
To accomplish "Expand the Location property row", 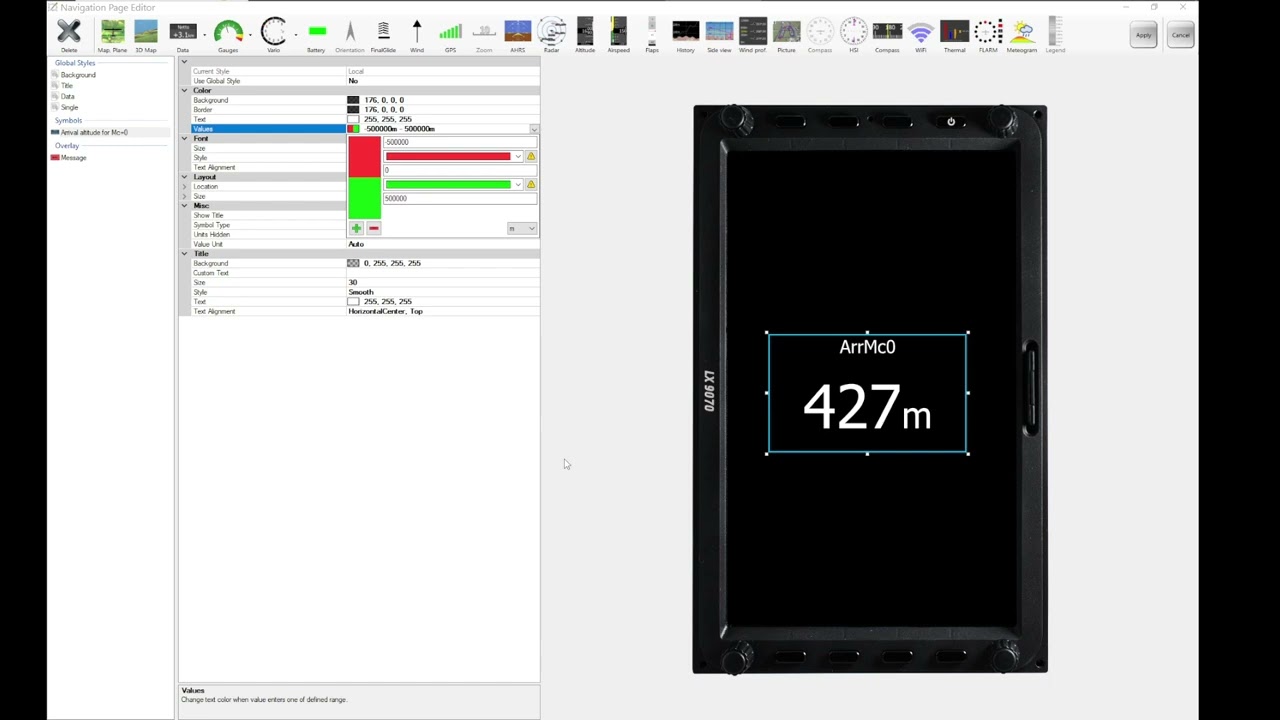I will 184,187.
